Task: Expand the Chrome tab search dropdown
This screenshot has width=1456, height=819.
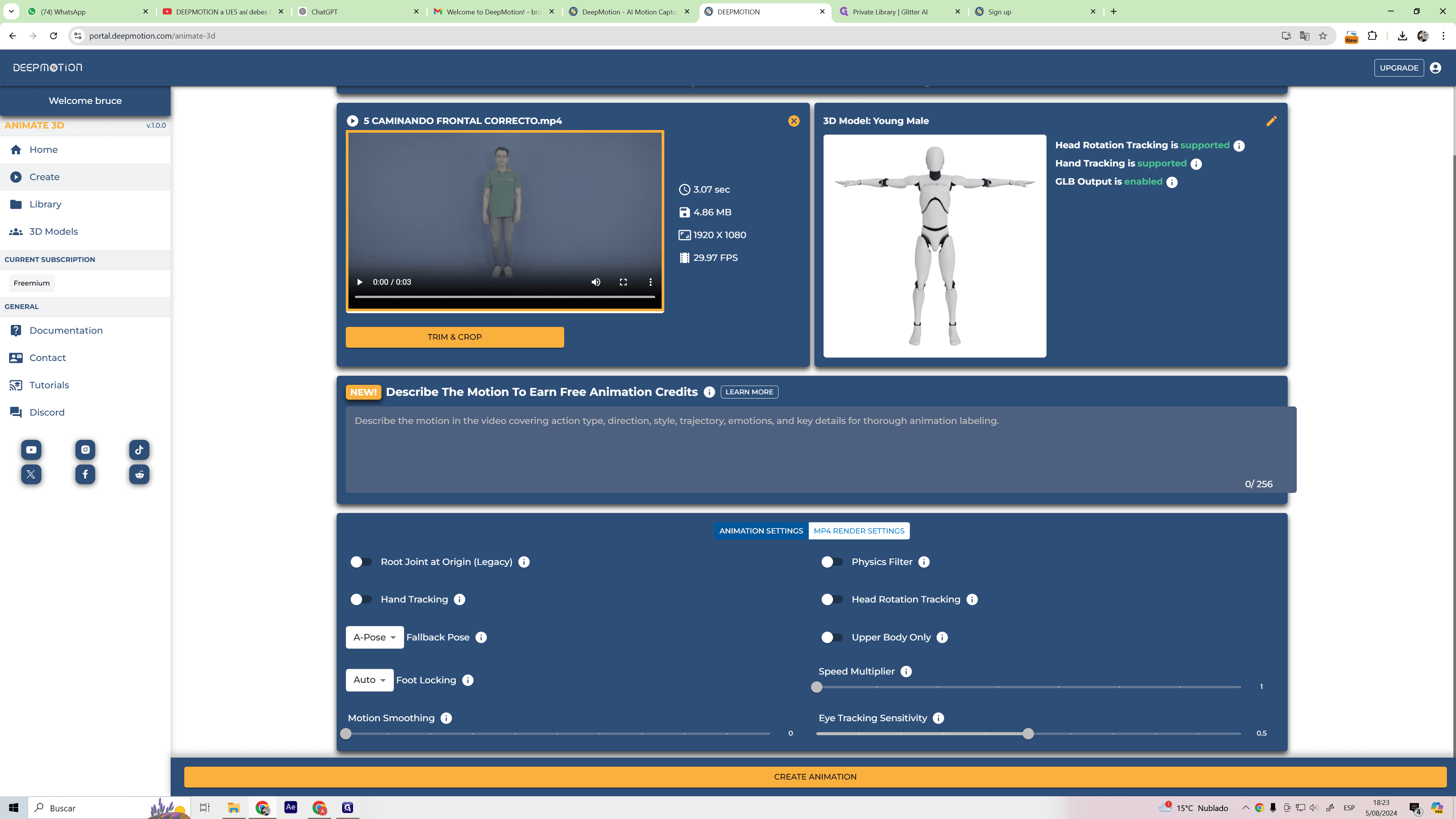Action: tap(11, 11)
